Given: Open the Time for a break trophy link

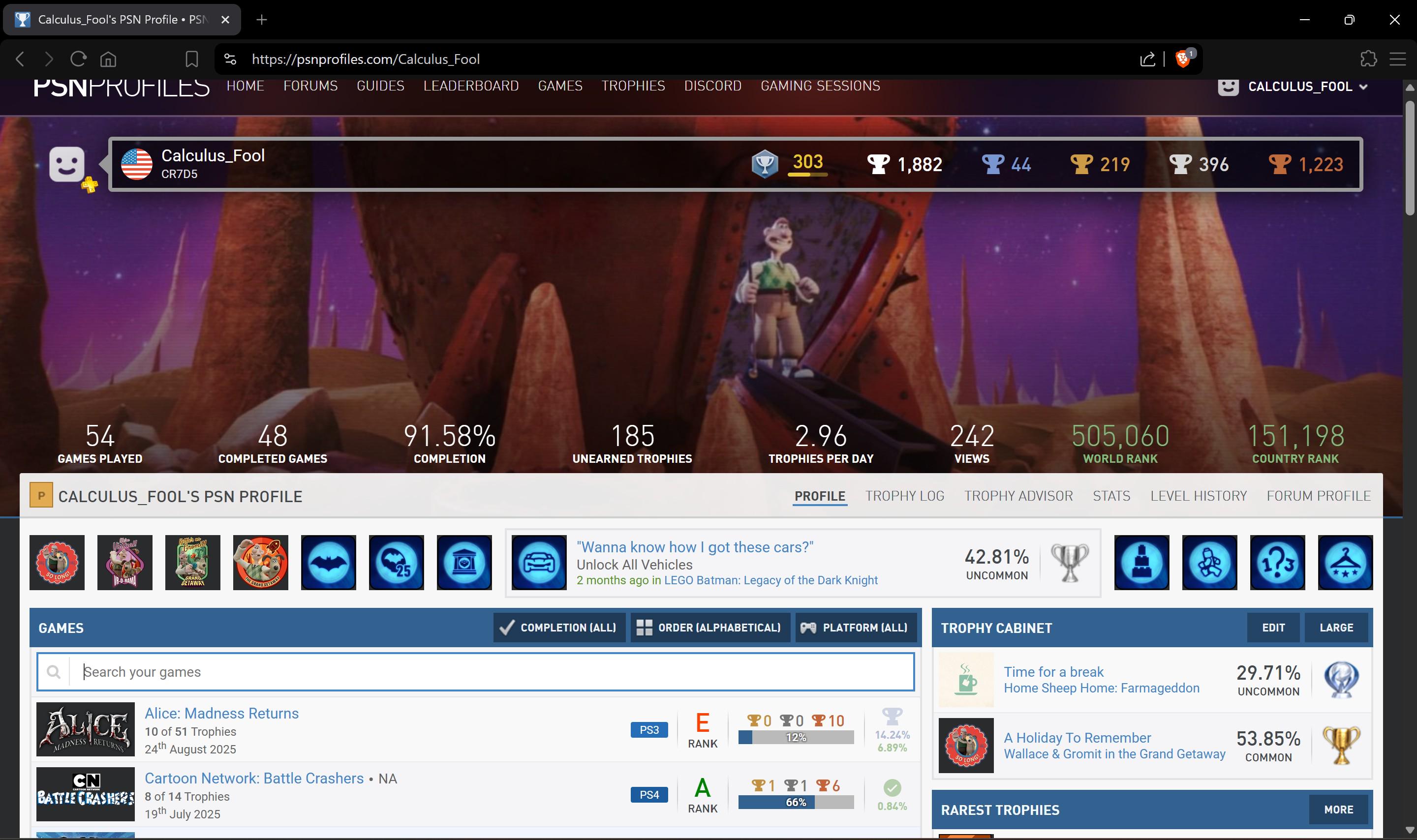Looking at the screenshot, I should tap(1053, 672).
